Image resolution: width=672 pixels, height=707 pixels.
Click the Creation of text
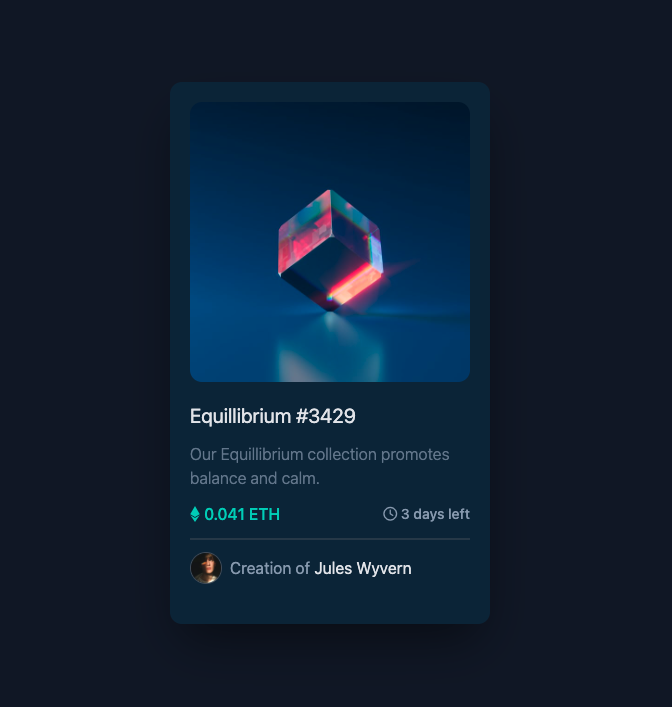pos(270,568)
